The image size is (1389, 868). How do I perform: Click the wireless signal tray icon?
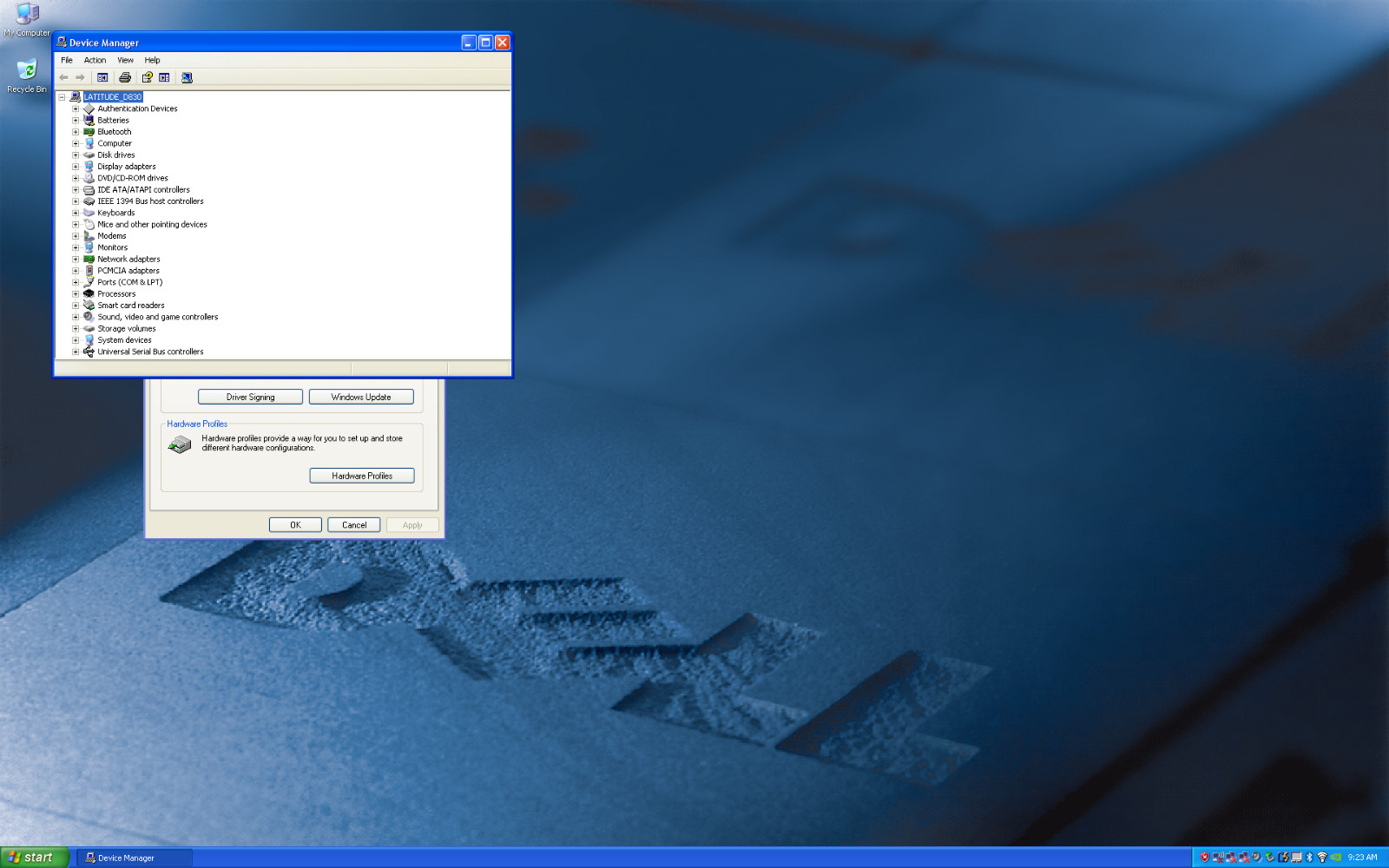[x=1322, y=858]
